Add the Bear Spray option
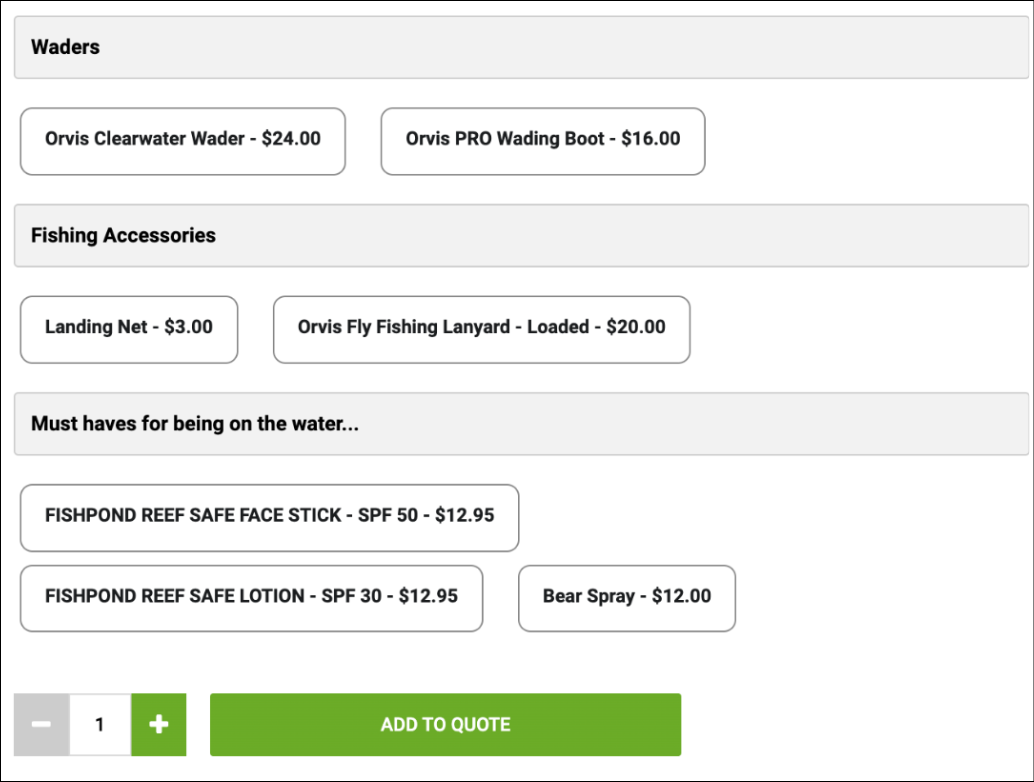Screen dimensions: 1034x782 [626, 598]
